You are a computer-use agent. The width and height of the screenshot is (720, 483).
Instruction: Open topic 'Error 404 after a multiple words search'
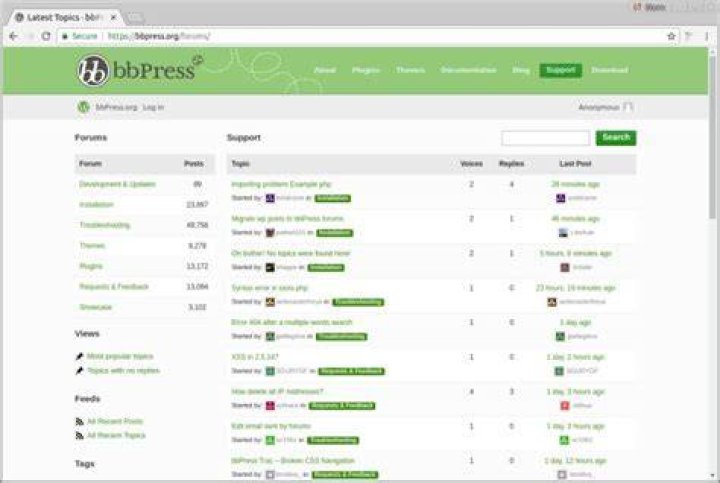coord(292,322)
